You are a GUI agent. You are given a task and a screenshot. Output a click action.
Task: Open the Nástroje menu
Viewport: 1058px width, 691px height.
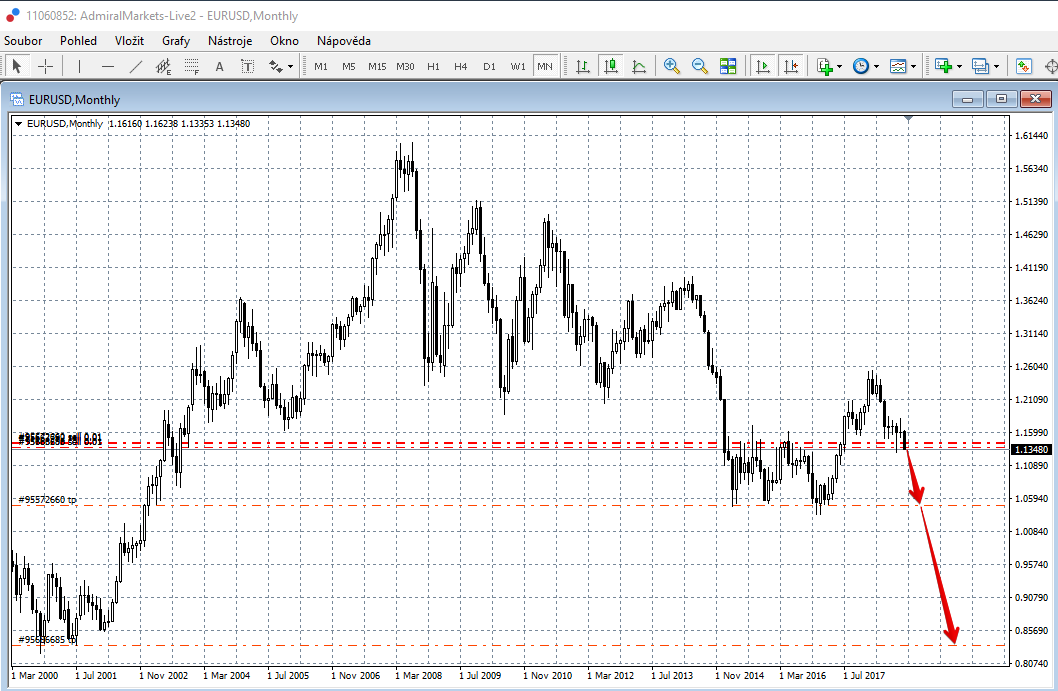point(229,40)
